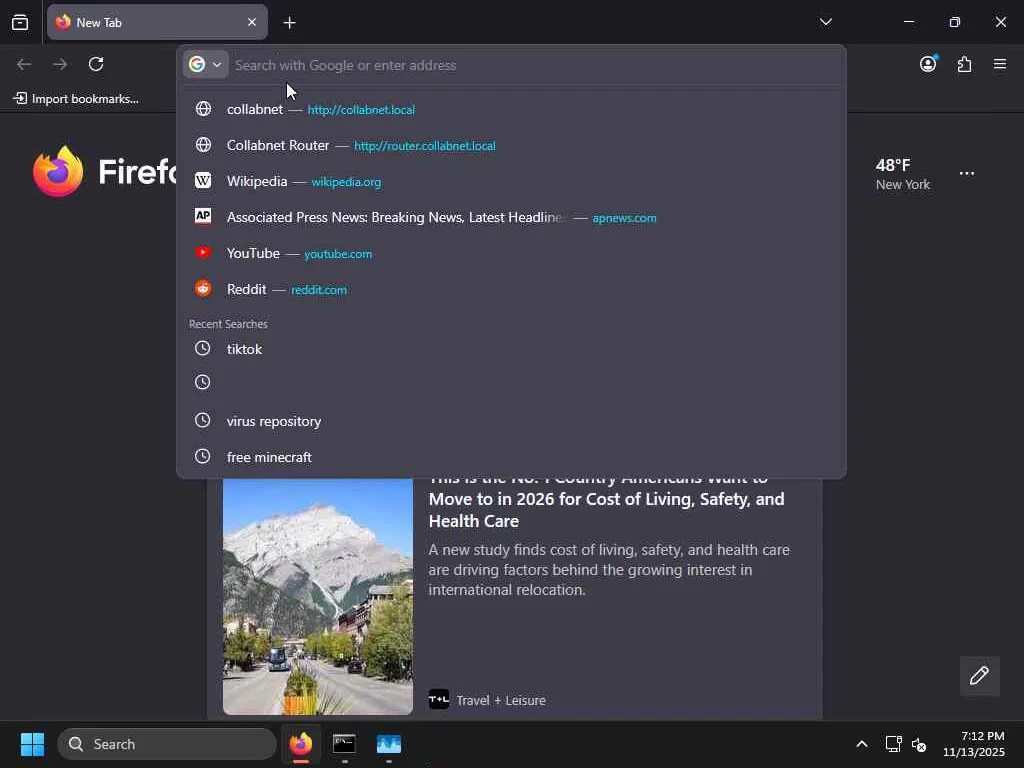
Task: Click clock icon beside virus repository
Action: (x=202, y=420)
